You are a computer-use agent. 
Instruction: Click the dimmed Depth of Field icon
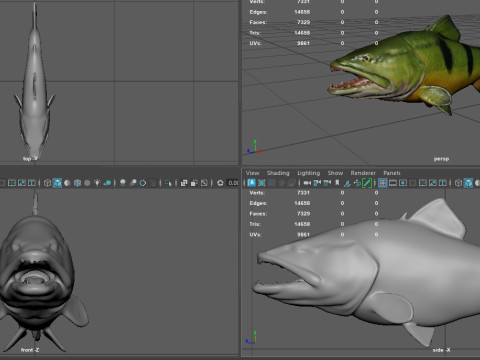tap(153, 183)
